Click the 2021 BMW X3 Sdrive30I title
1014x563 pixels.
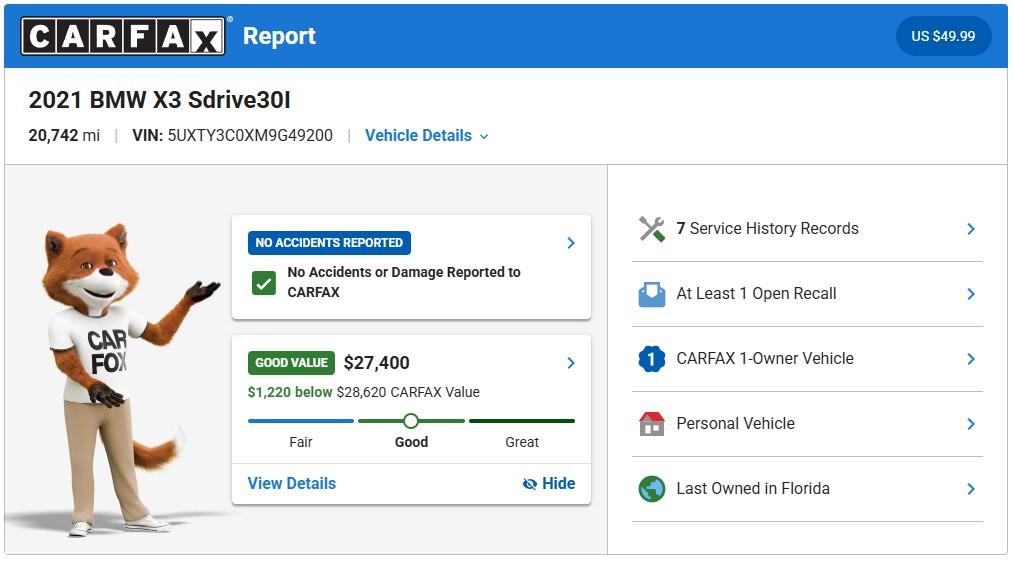pos(159,100)
